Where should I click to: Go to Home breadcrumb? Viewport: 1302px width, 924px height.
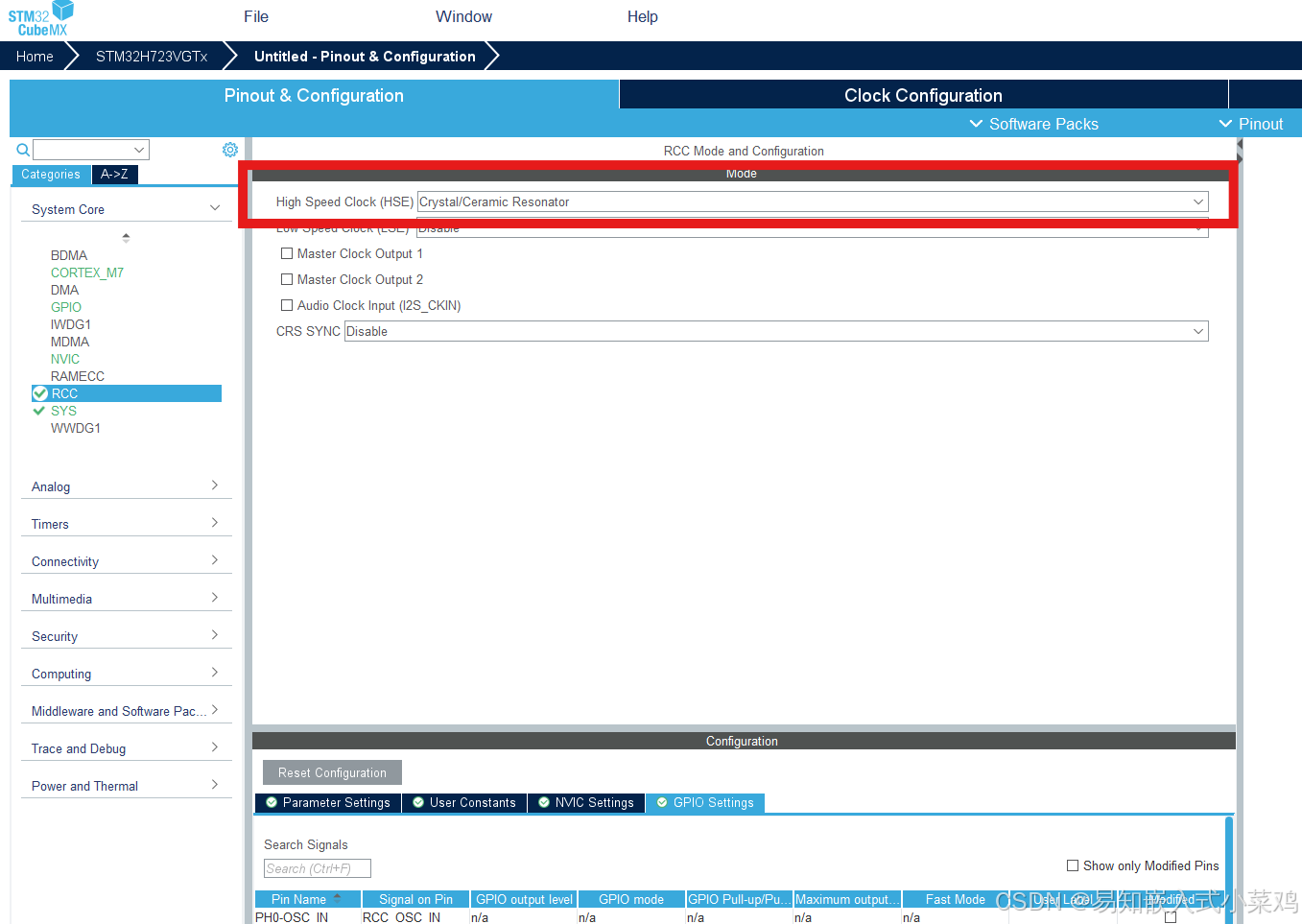pos(35,57)
